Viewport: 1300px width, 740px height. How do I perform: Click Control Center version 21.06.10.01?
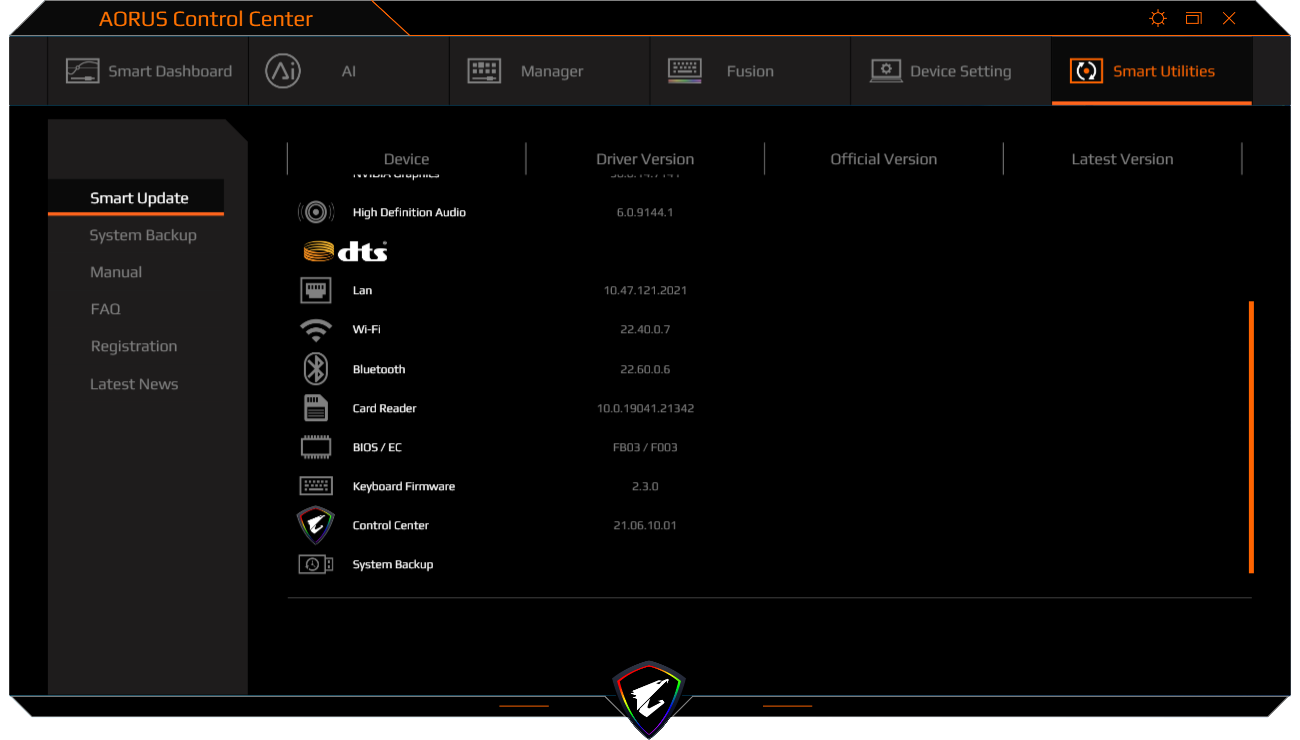645,525
